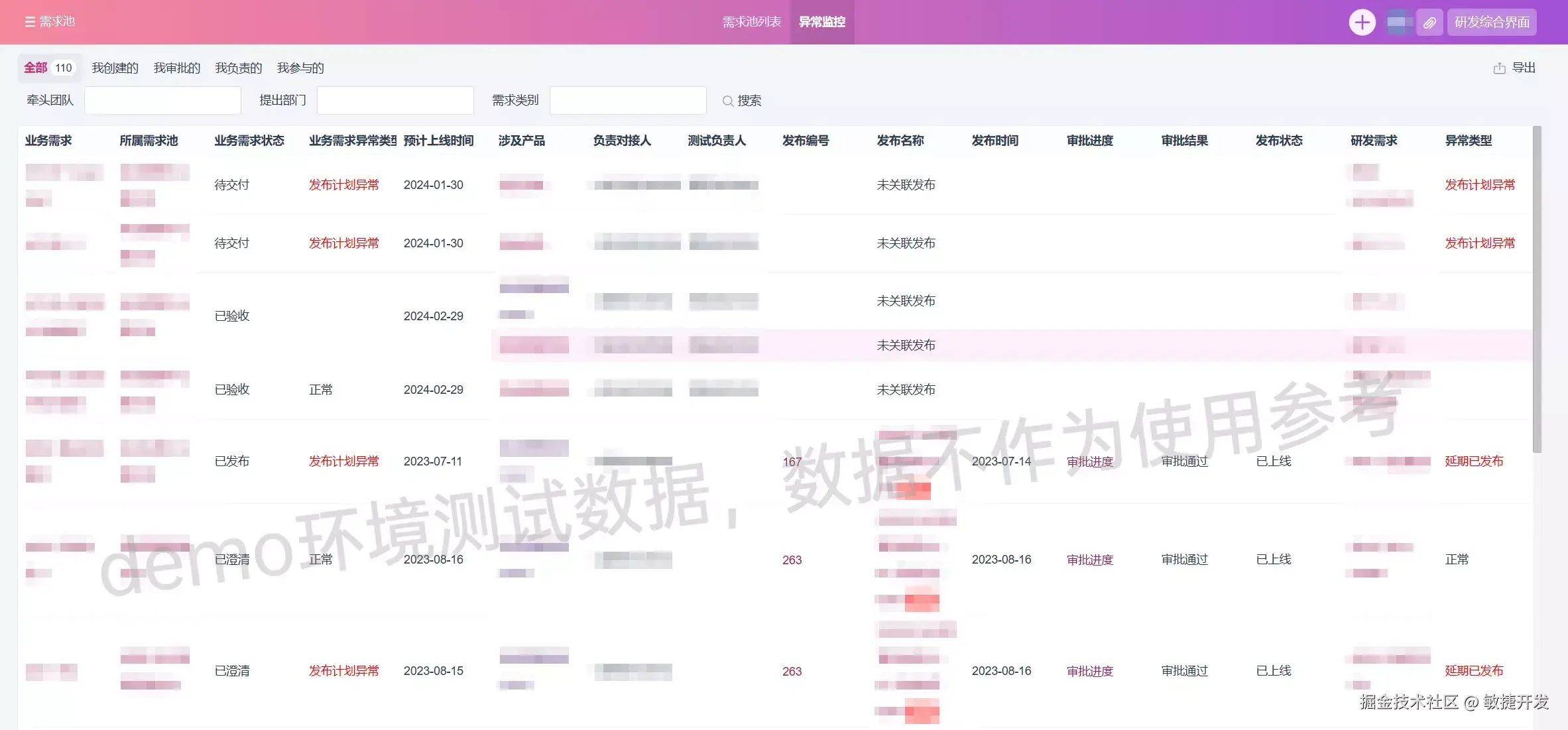
Task: Open release number 167 link
Action: [x=792, y=461]
